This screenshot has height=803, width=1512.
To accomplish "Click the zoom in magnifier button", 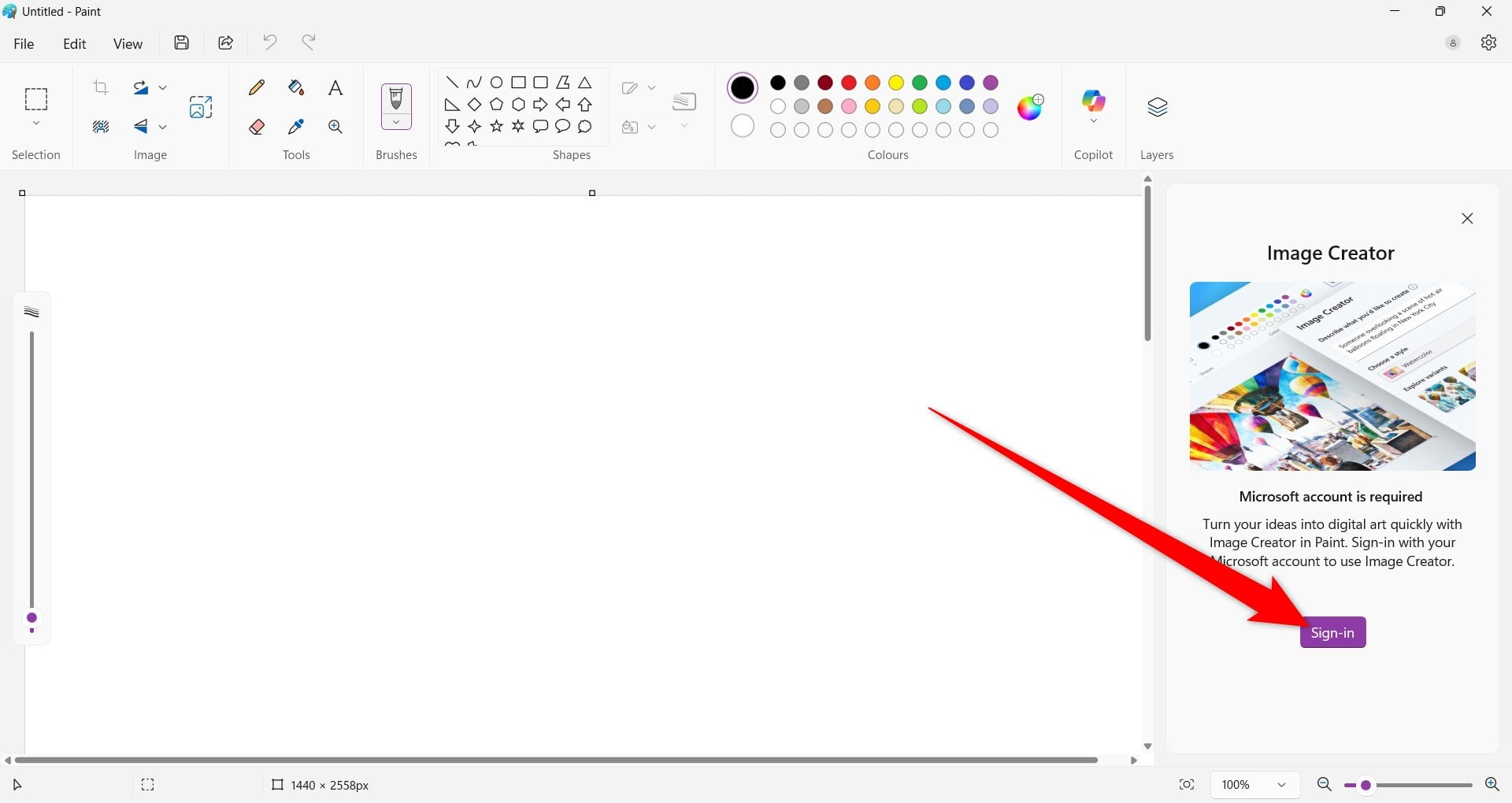I will (1492, 785).
